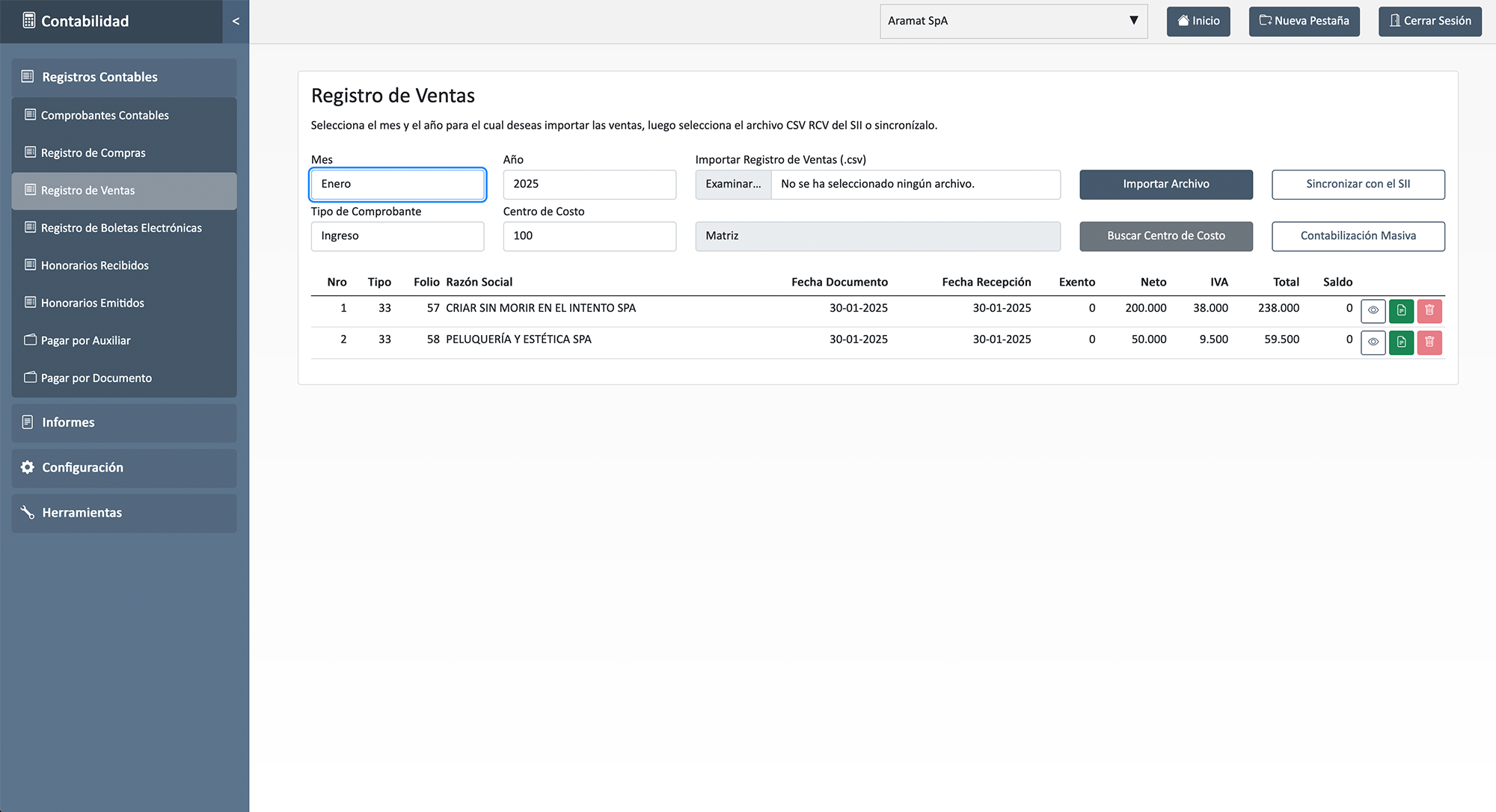Open the Mes dropdown showing Enero
Image resolution: width=1496 pixels, height=812 pixels.
click(397, 184)
